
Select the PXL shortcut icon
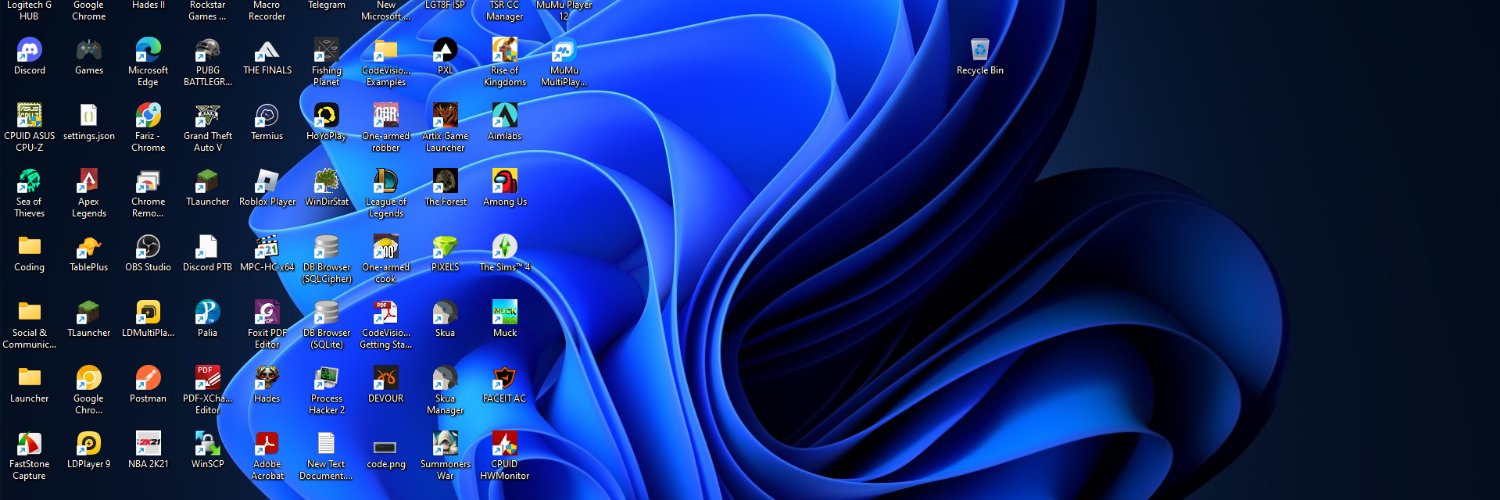tap(445, 50)
